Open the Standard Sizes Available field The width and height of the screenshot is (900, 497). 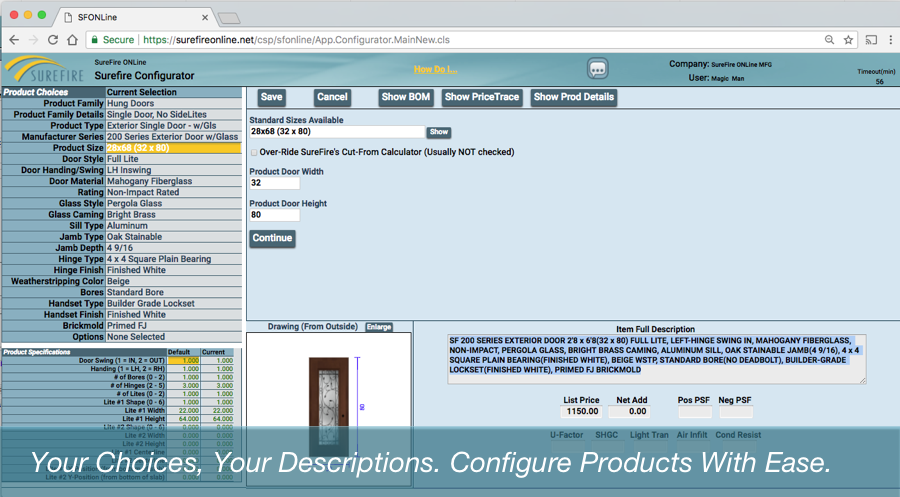click(x=337, y=131)
